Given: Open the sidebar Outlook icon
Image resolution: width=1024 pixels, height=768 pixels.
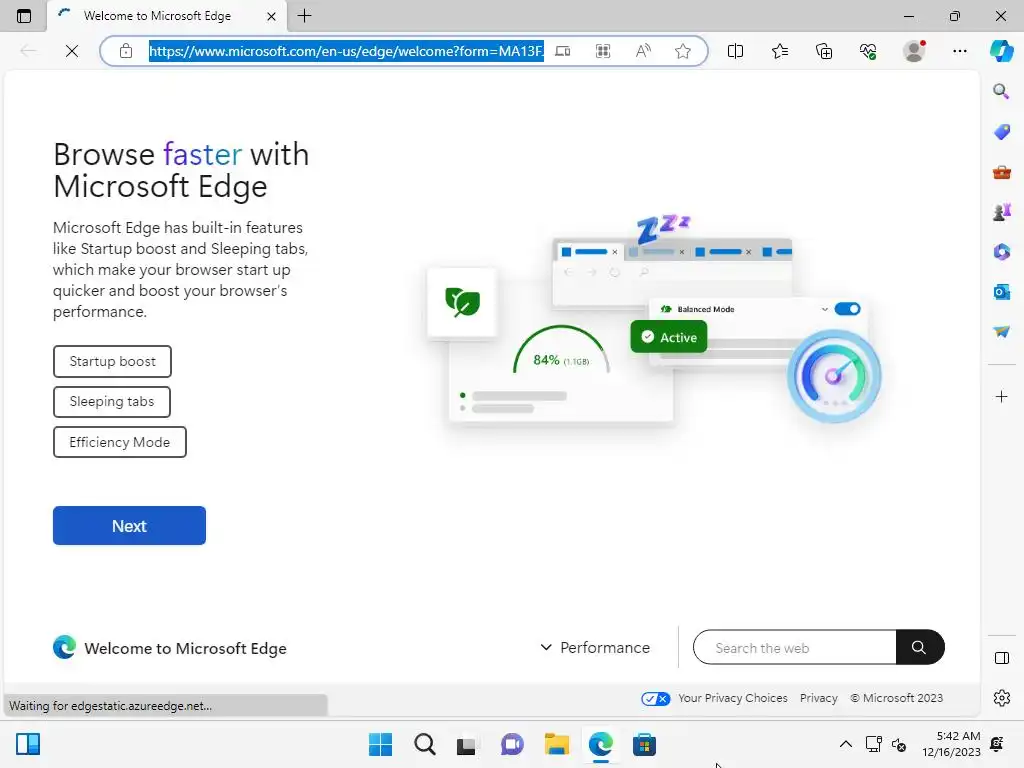Looking at the screenshot, I should (1002, 292).
